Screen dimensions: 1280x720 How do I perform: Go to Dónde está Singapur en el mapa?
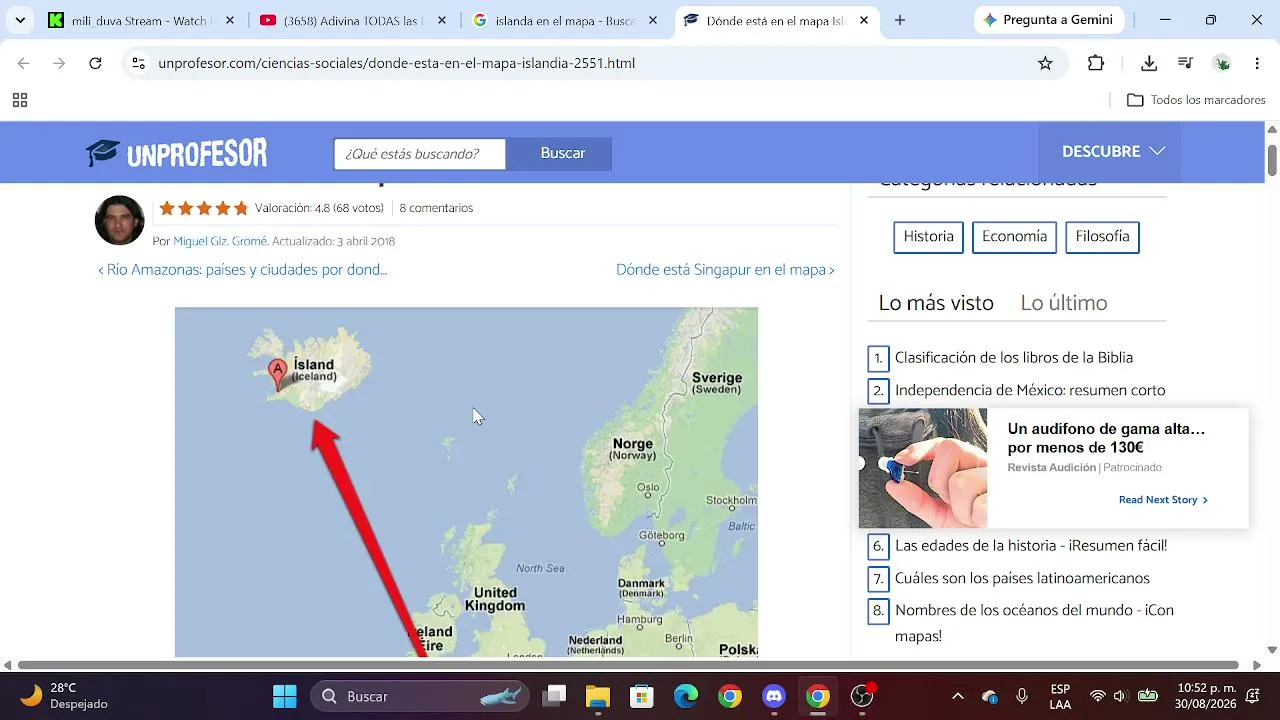(x=725, y=270)
